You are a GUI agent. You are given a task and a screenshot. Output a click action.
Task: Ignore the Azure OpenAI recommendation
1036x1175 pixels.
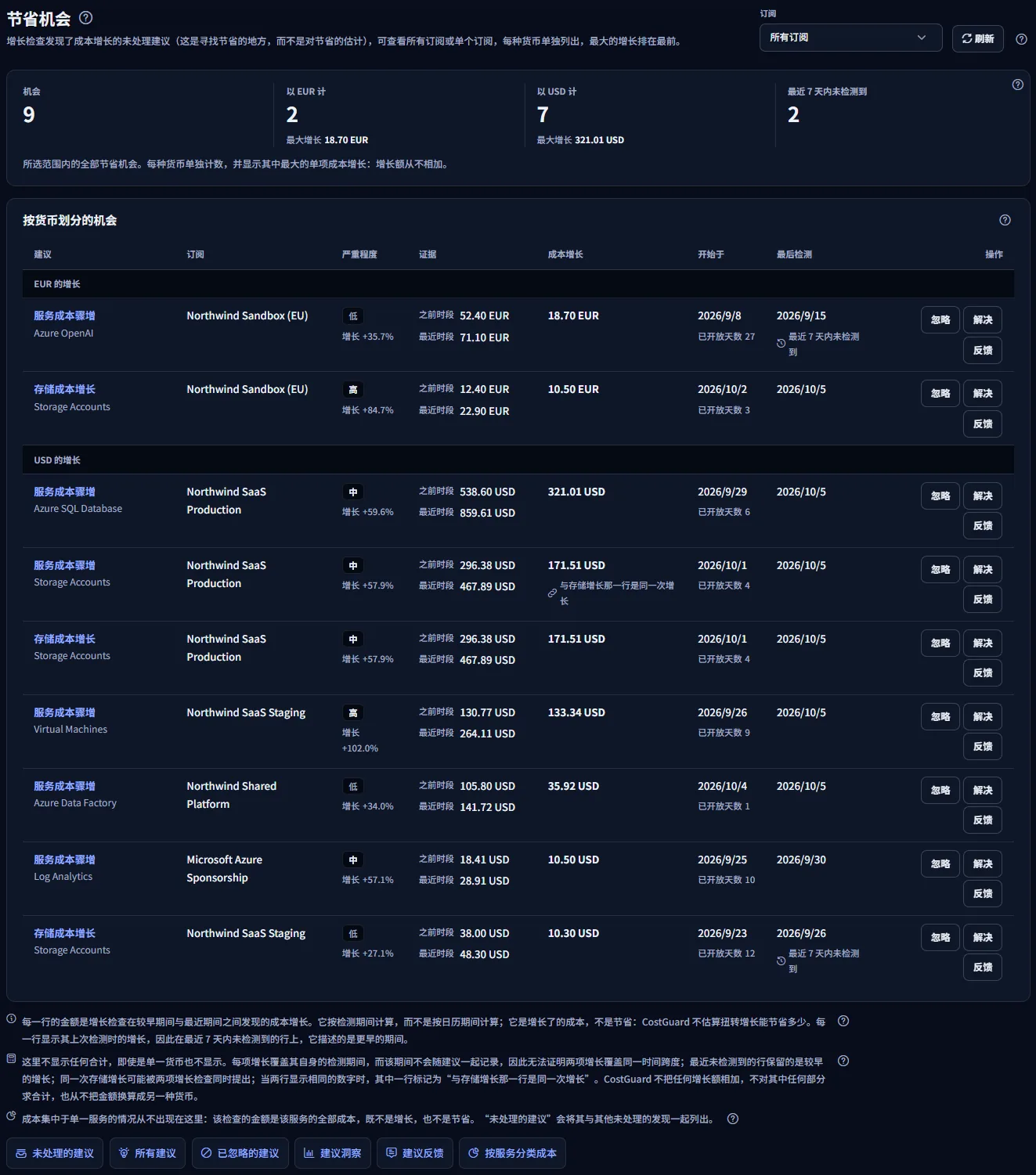940,319
